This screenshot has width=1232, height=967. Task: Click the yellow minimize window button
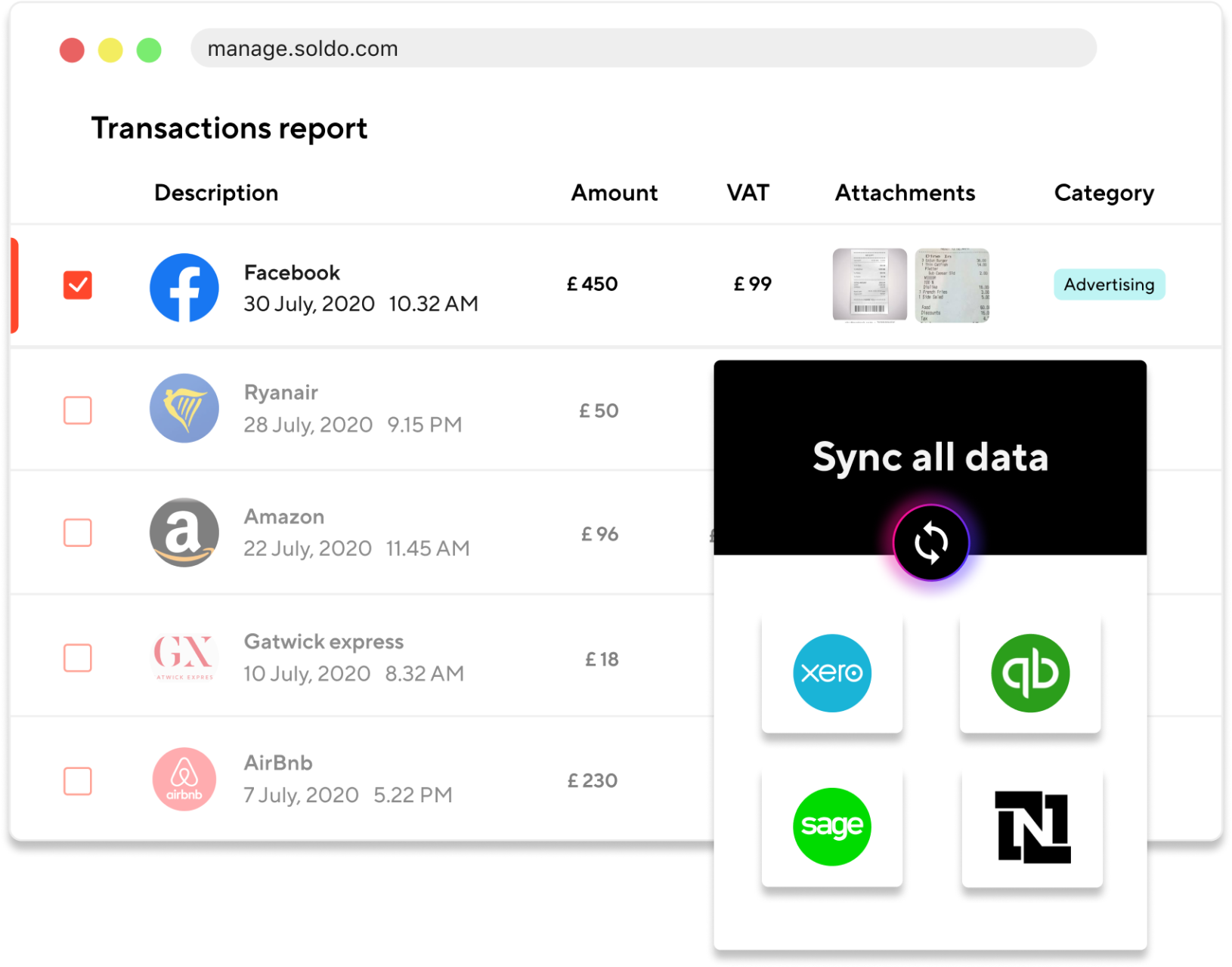click(x=110, y=50)
